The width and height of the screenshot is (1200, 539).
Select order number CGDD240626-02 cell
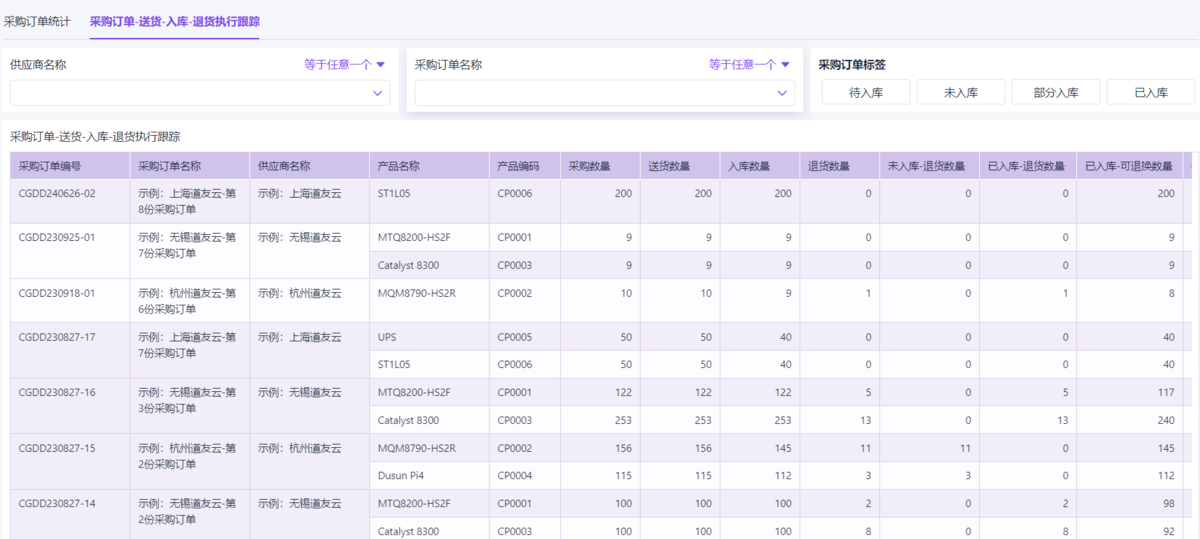[57, 194]
